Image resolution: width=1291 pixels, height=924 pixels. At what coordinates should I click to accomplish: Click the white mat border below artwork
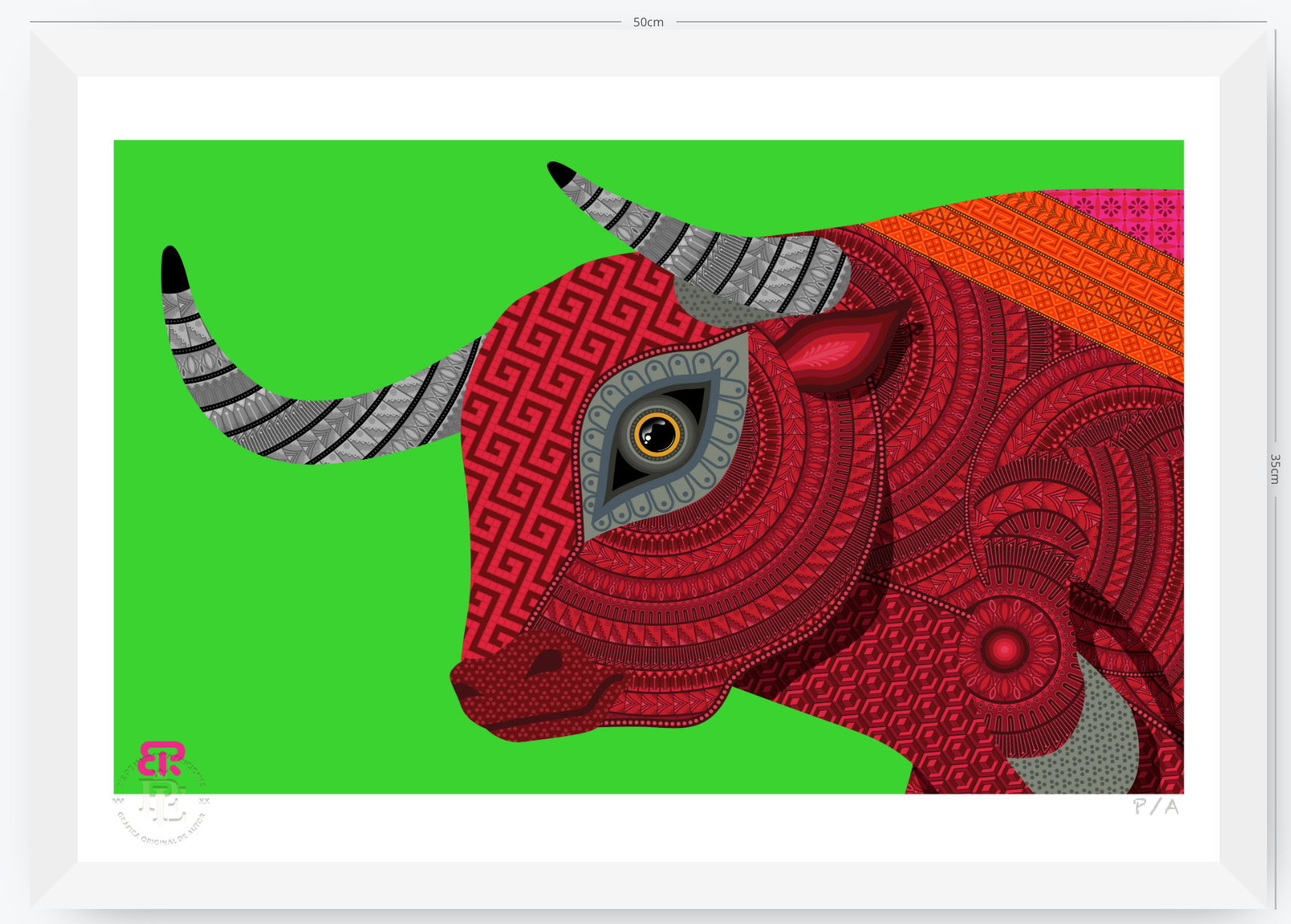[x=648, y=828]
